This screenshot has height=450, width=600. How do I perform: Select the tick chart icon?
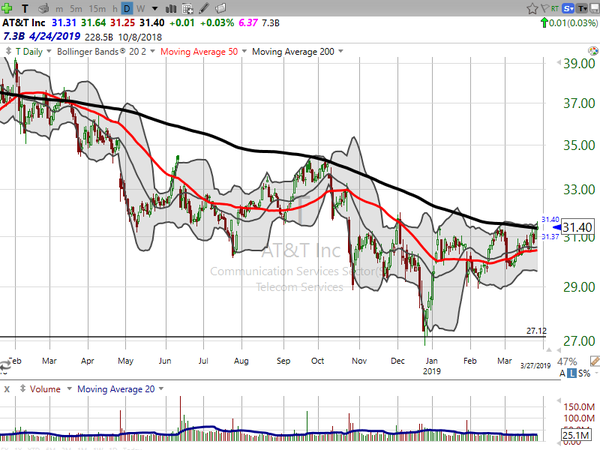click(x=44, y=8)
